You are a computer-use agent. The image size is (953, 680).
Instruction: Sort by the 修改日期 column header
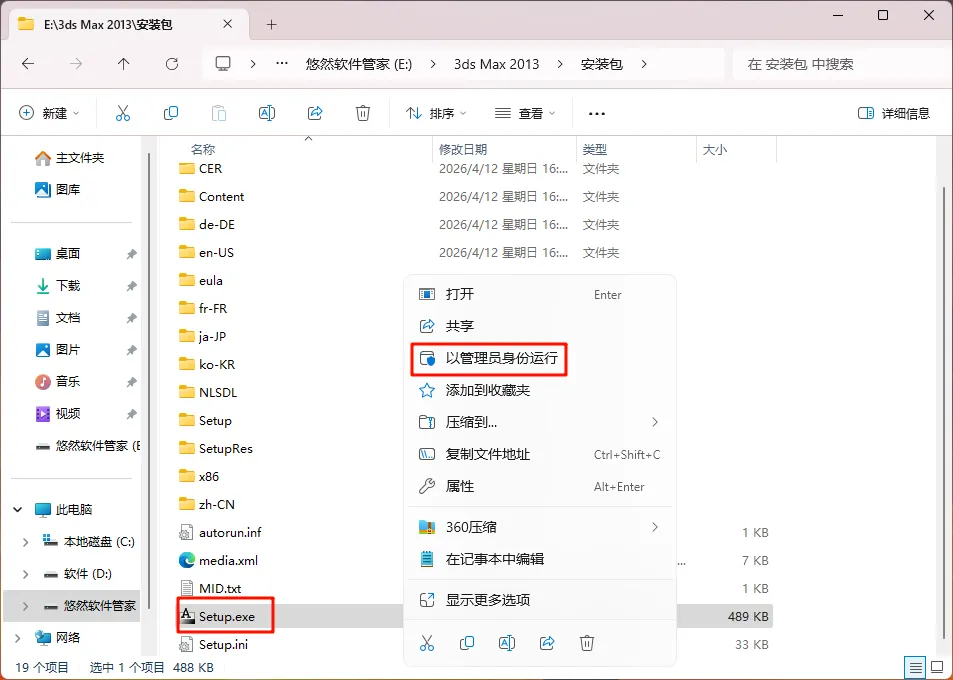463,149
